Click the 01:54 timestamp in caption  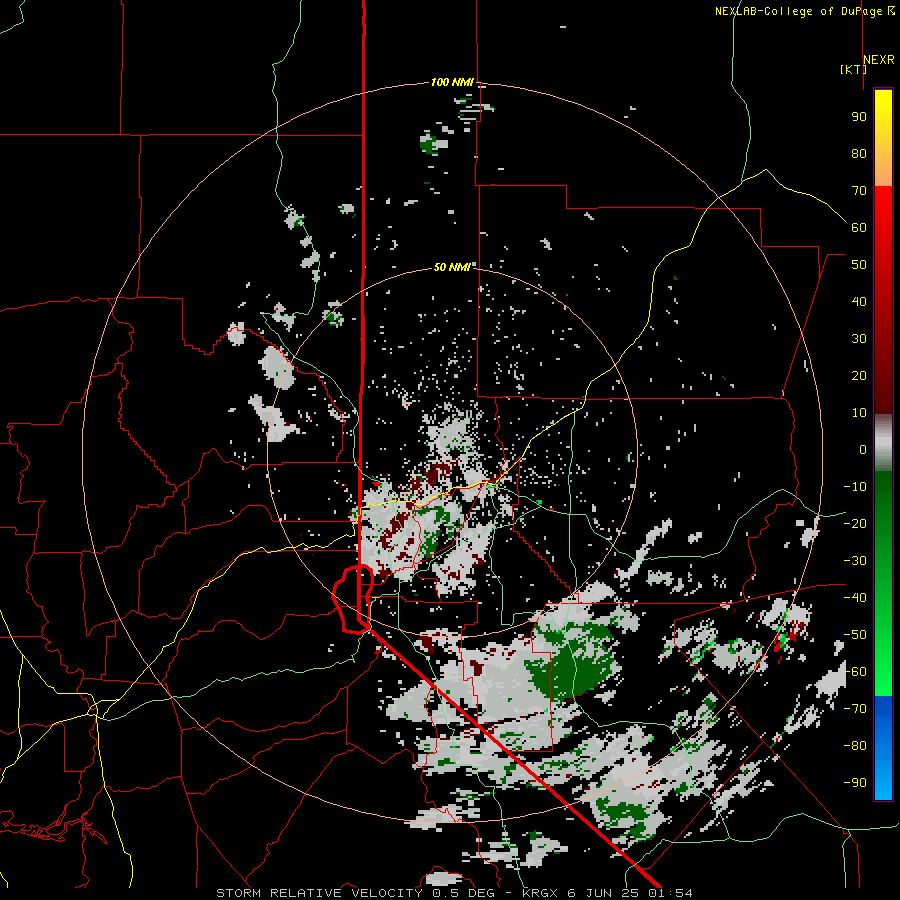(670, 893)
